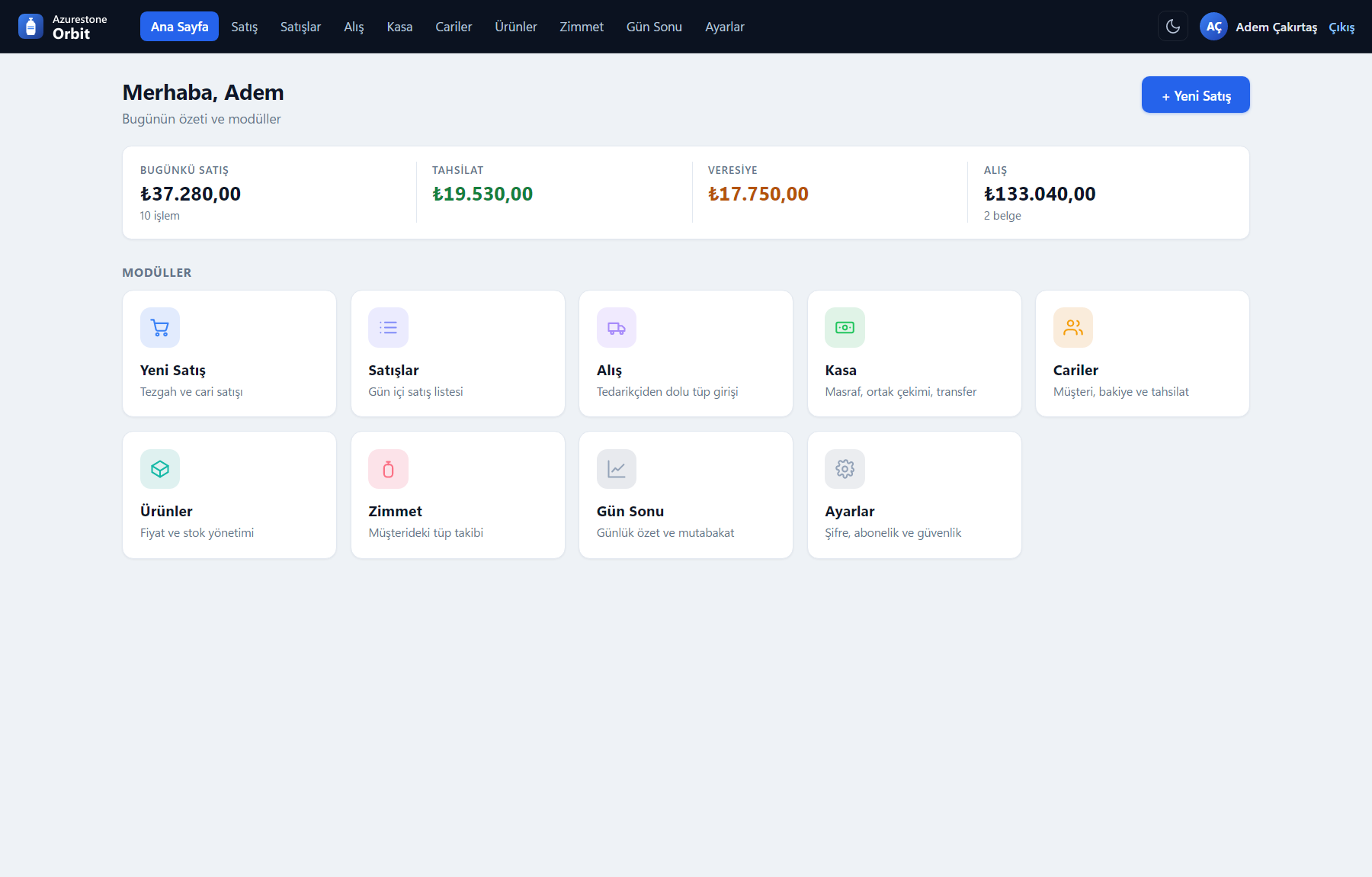Click 'Fiyat ve stok yönetimi' description

197,533
